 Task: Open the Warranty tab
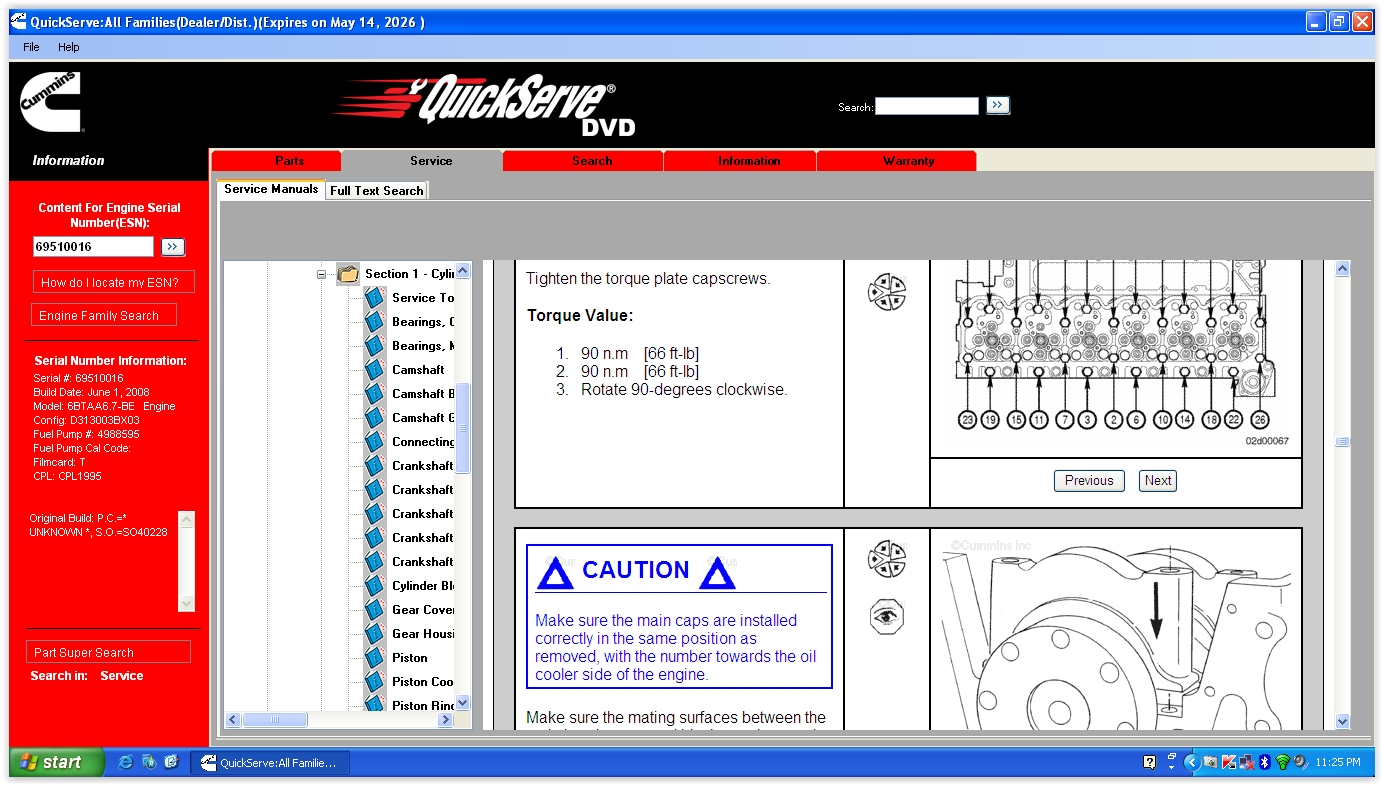[897, 161]
